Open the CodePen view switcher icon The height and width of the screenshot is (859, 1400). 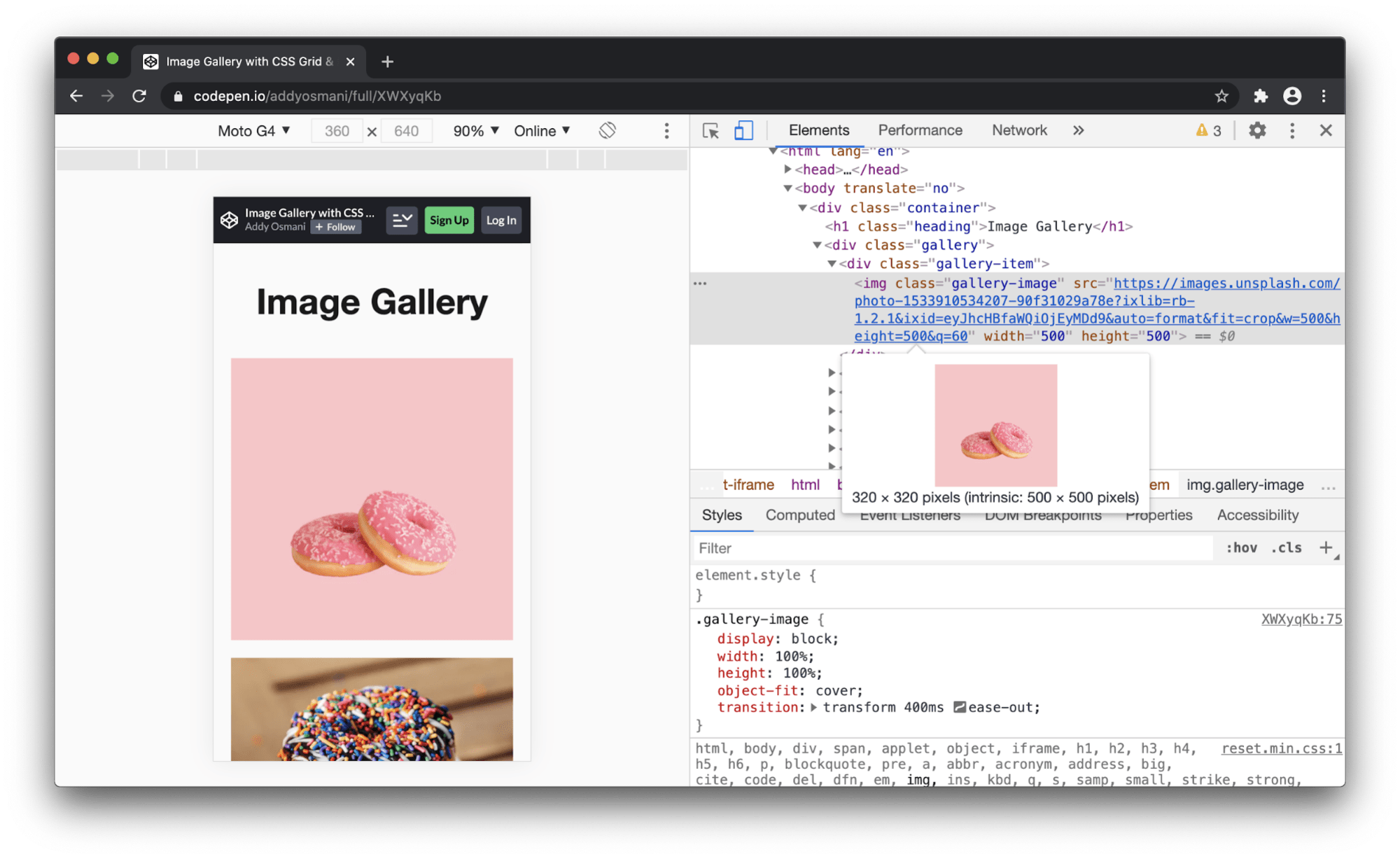coord(402,221)
